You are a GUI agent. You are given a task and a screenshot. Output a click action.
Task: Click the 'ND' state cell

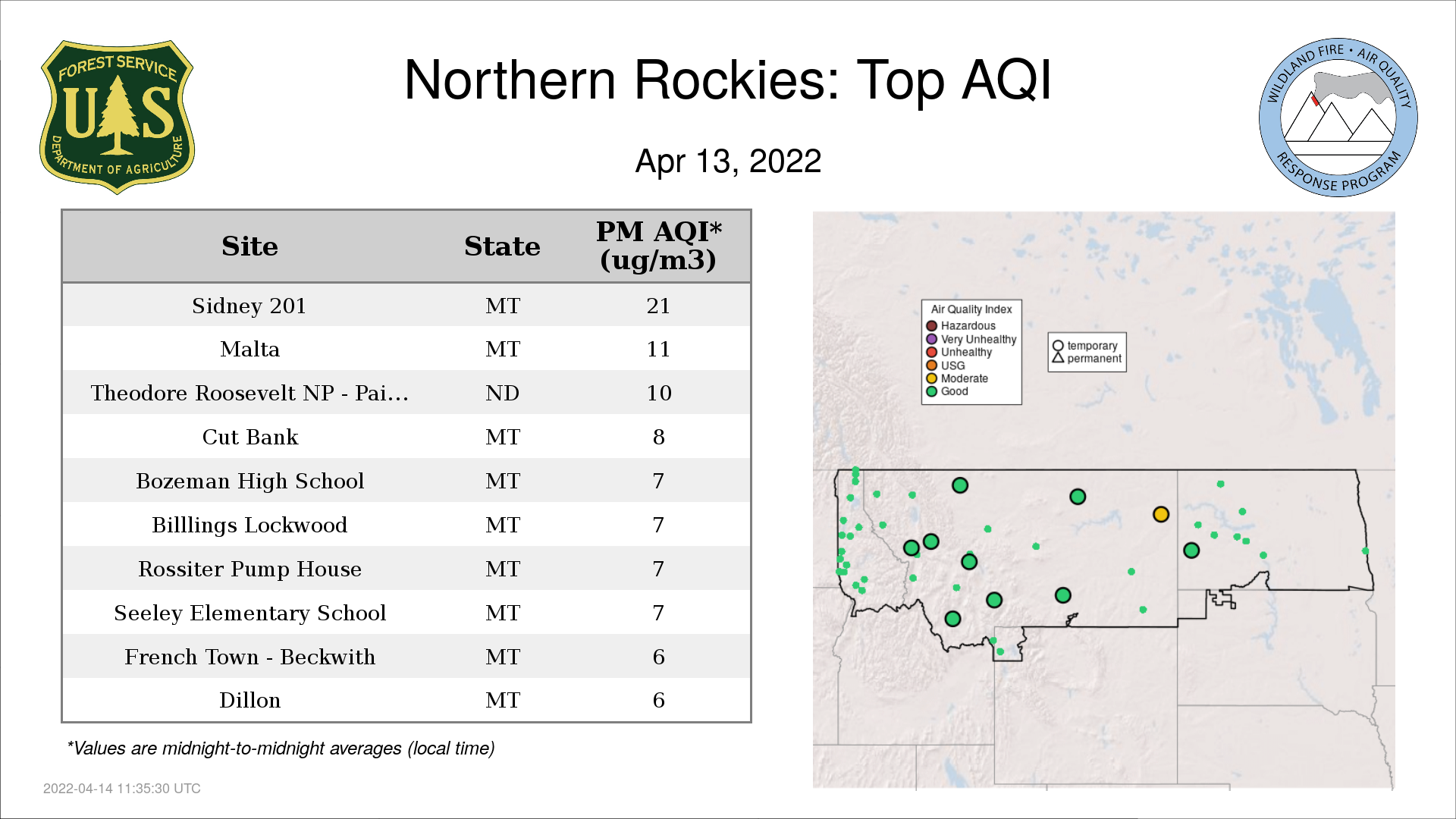[x=502, y=393]
